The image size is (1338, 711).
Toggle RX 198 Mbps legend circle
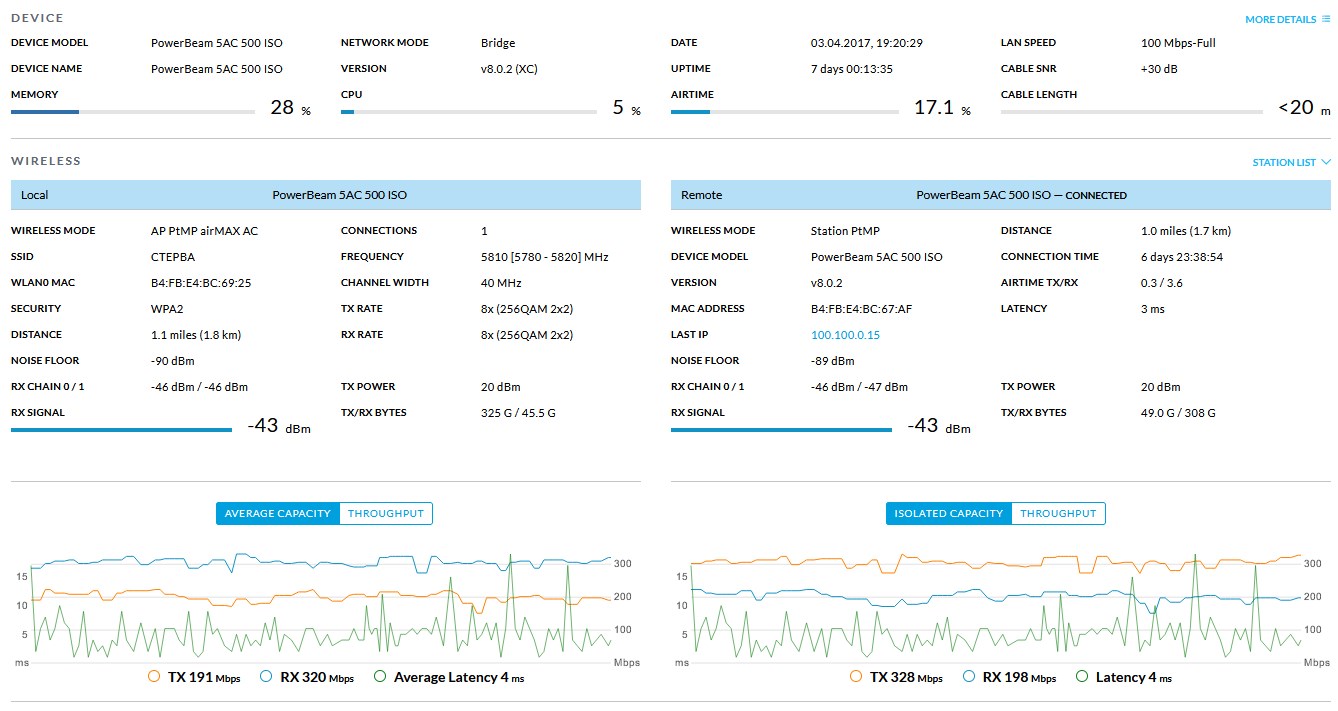[x=968, y=677]
